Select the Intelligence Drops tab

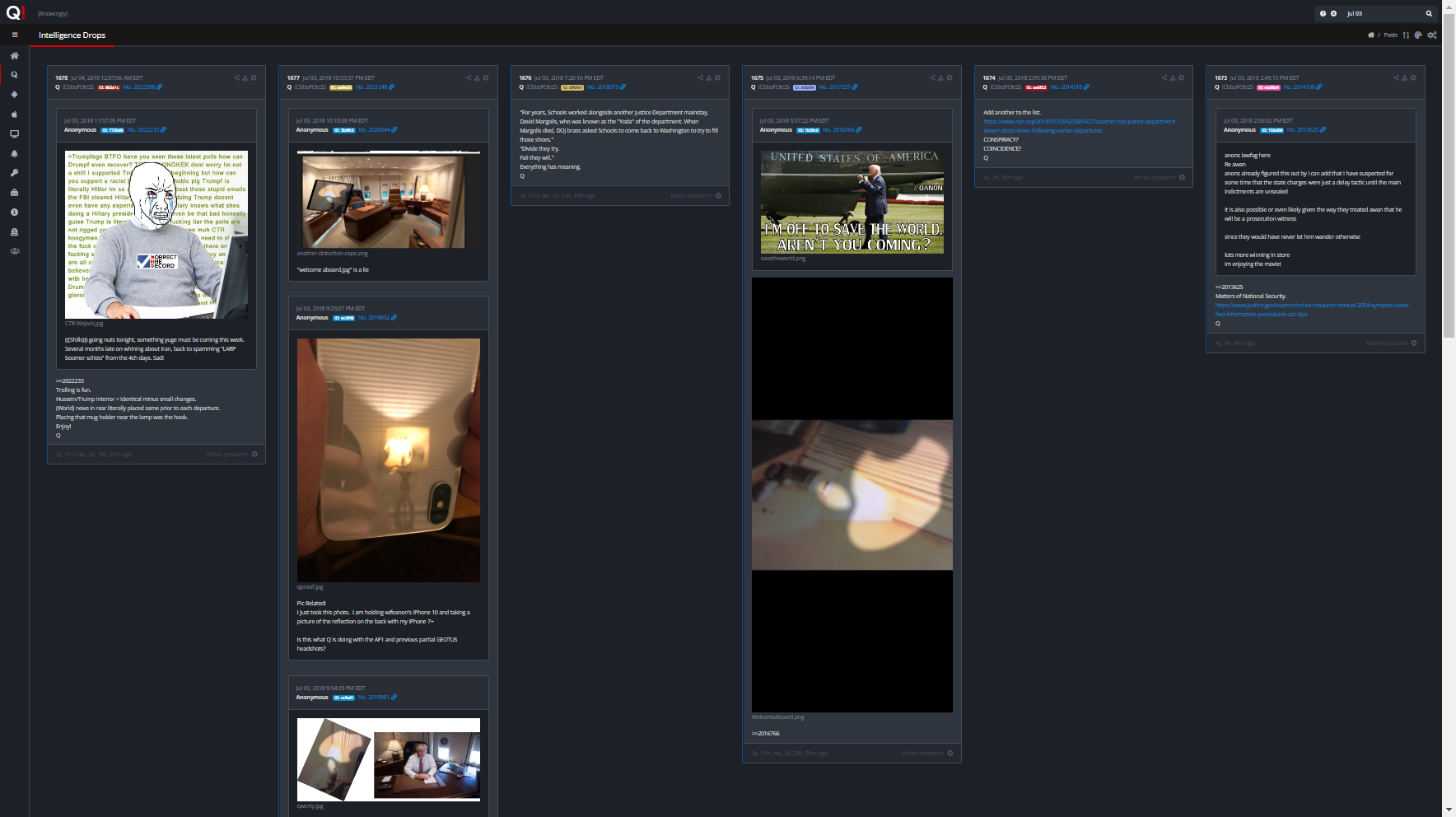pos(72,35)
